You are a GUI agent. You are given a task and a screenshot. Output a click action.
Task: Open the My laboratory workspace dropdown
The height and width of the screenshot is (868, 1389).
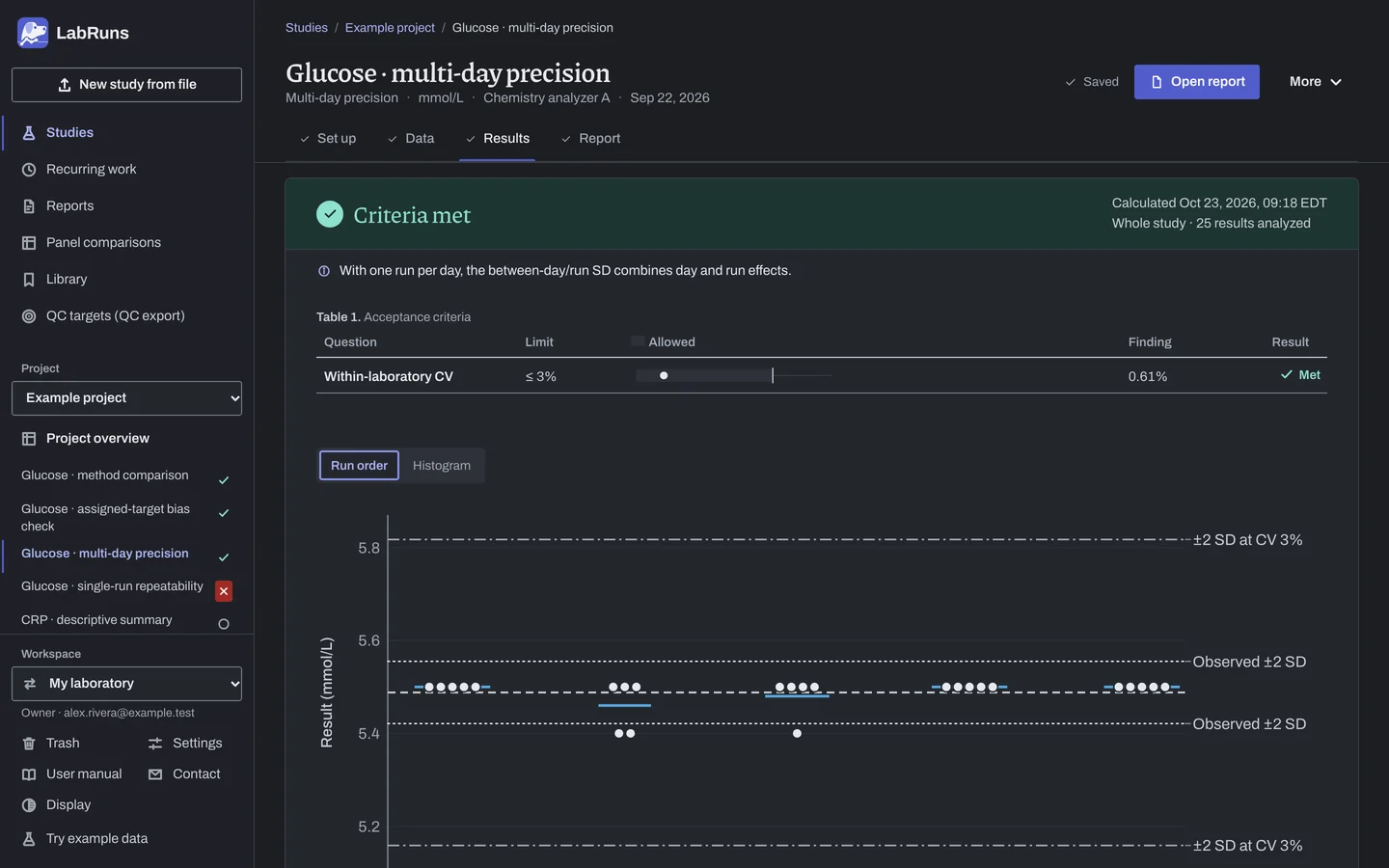pyautogui.click(x=126, y=684)
